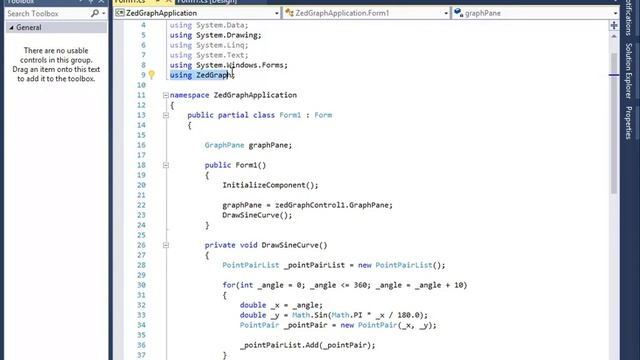Click 'new PointPair(_x, _y);' on line 34

pos(389,325)
